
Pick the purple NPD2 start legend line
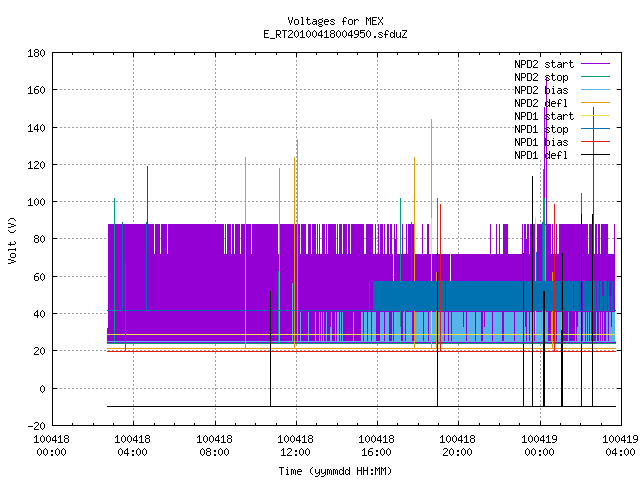tap(596, 64)
